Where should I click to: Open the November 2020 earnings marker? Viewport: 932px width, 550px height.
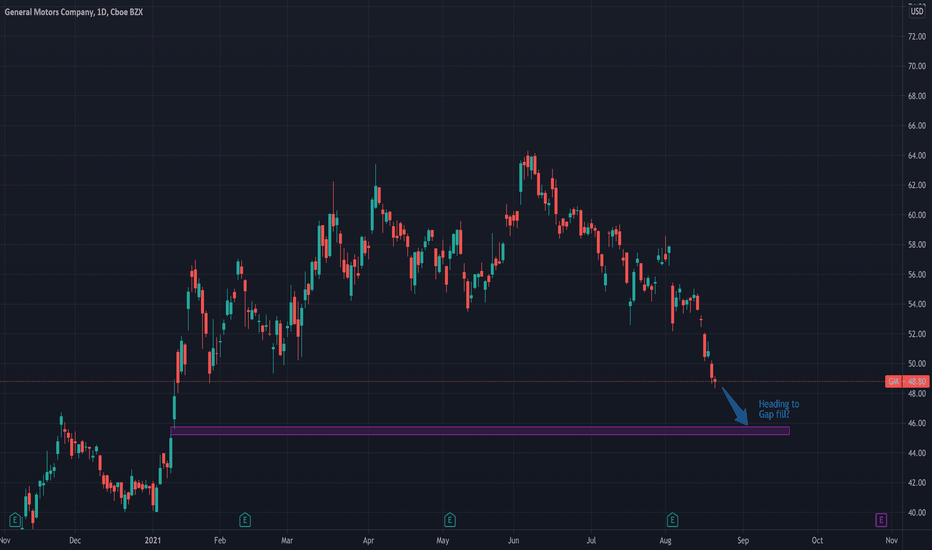[15, 520]
